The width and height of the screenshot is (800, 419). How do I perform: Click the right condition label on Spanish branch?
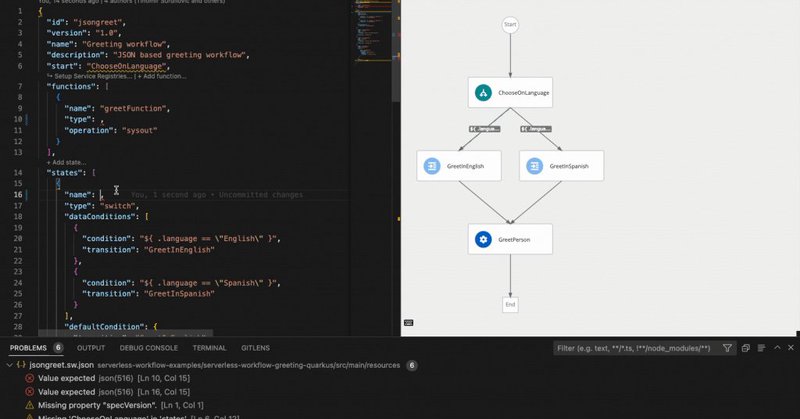[536, 129]
